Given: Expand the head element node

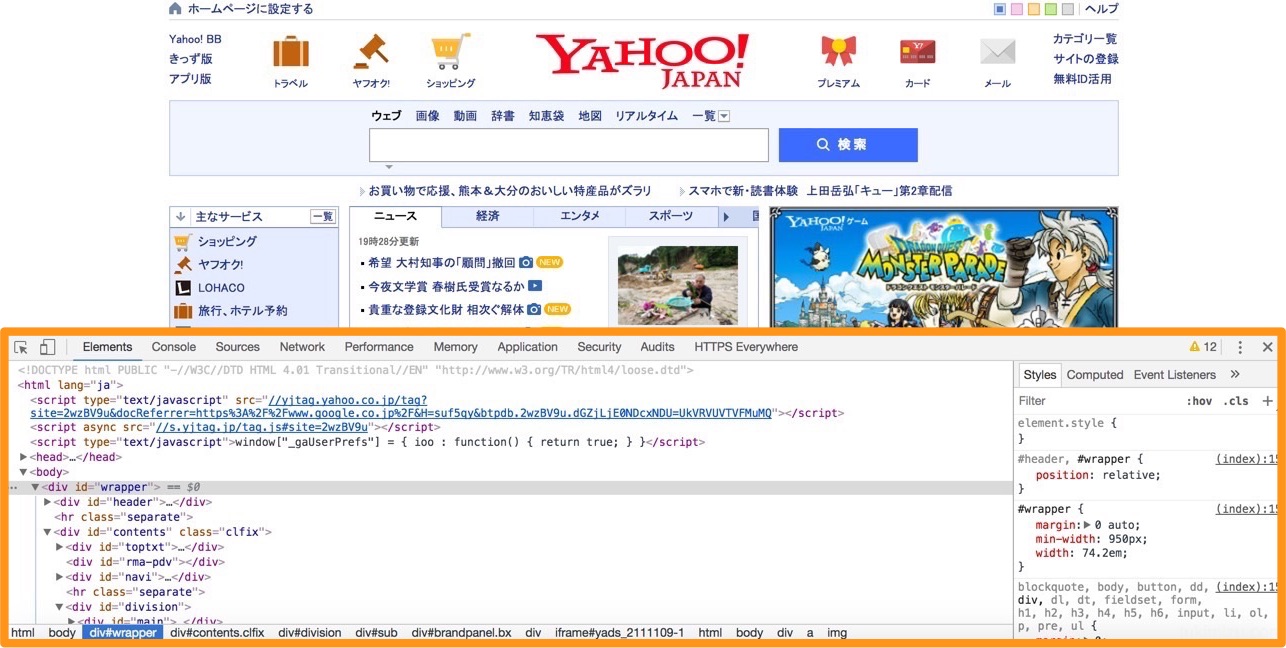Looking at the screenshot, I should pyautogui.click(x=24, y=457).
